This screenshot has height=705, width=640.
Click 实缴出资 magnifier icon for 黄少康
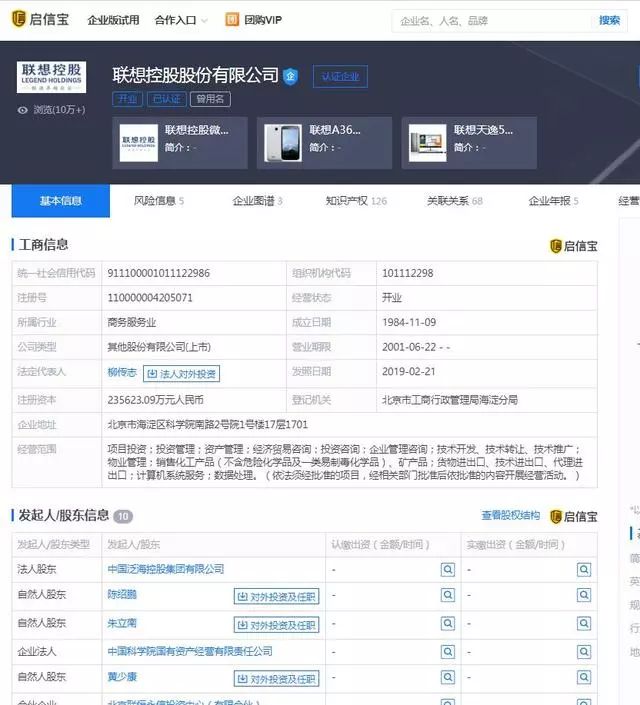tap(584, 677)
